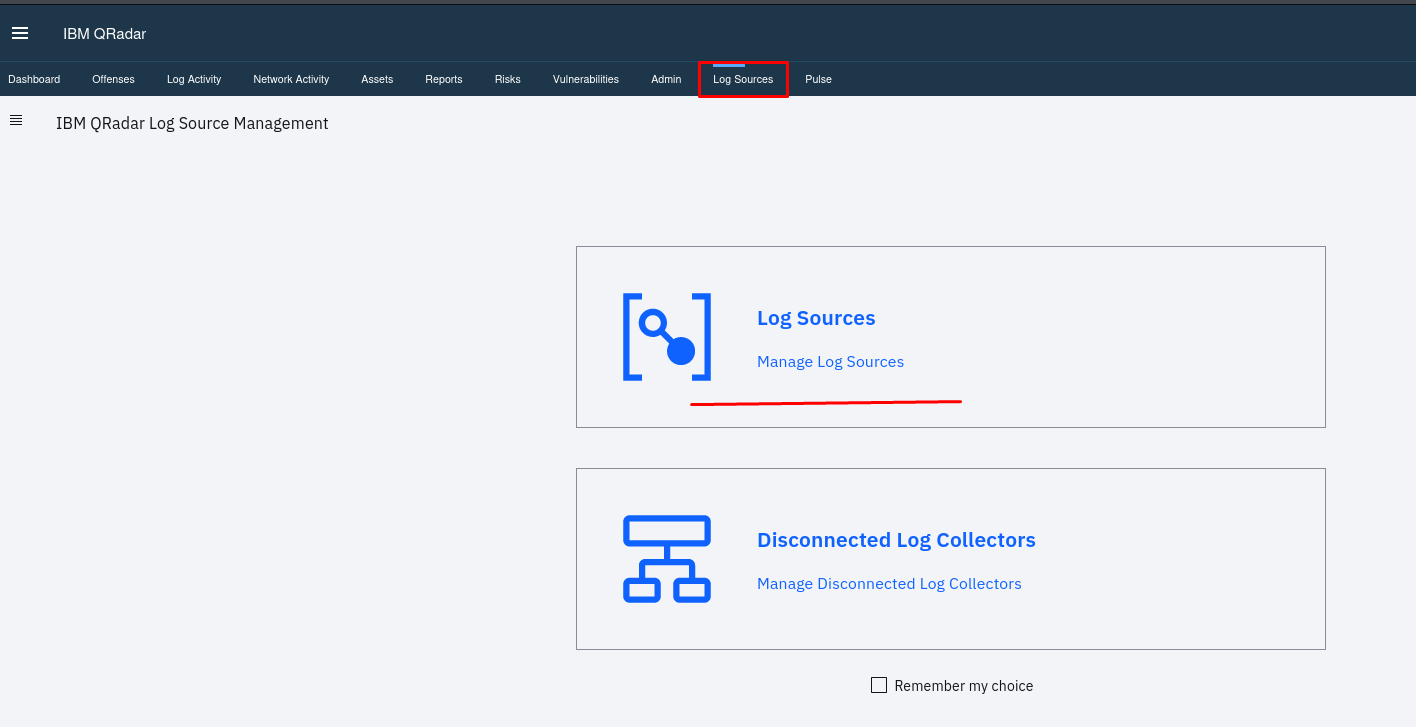Open the Offenses tab

(x=113, y=79)
